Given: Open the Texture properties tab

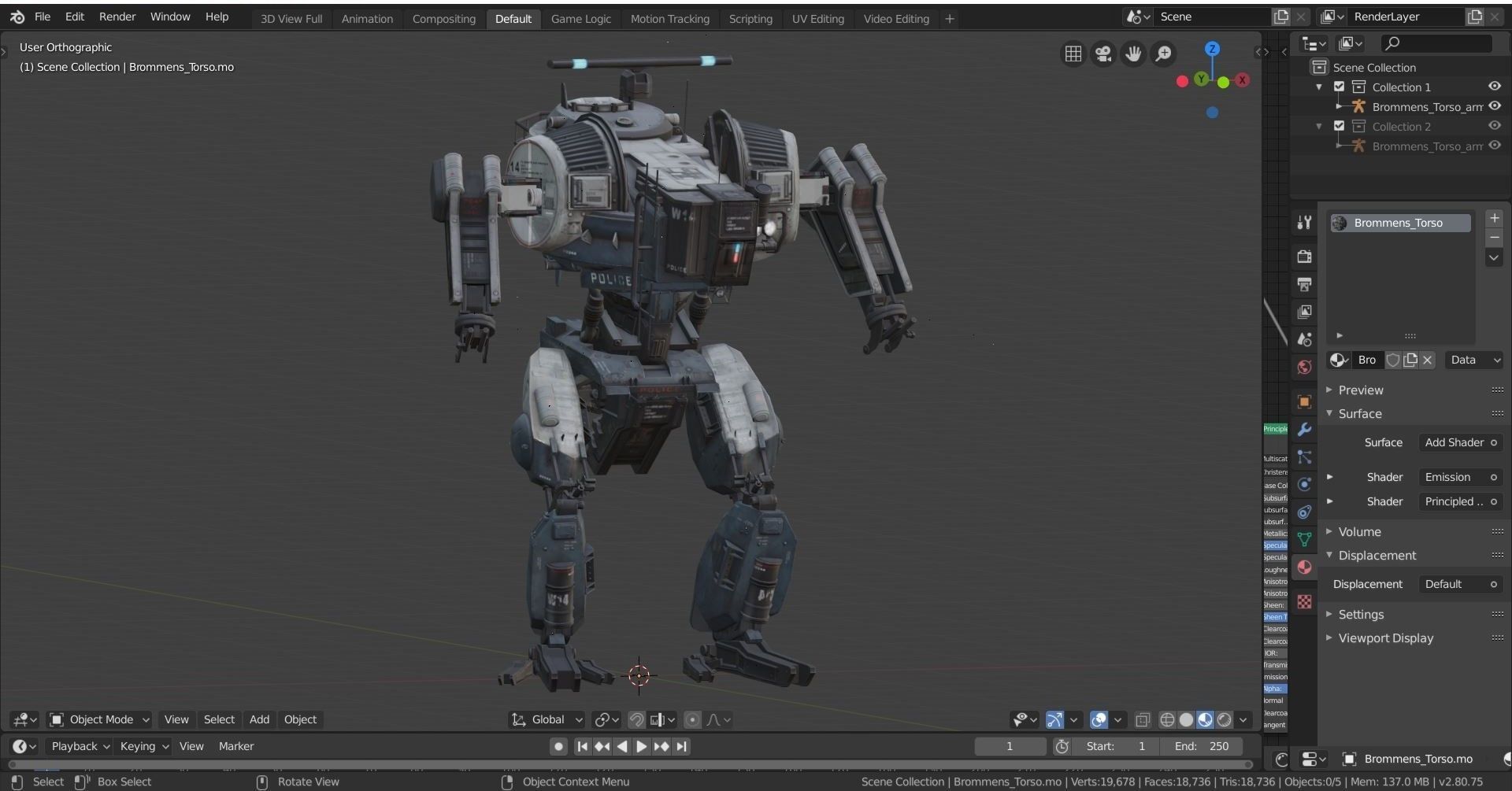Looking at the screenshot, I should click(1304, 601).
